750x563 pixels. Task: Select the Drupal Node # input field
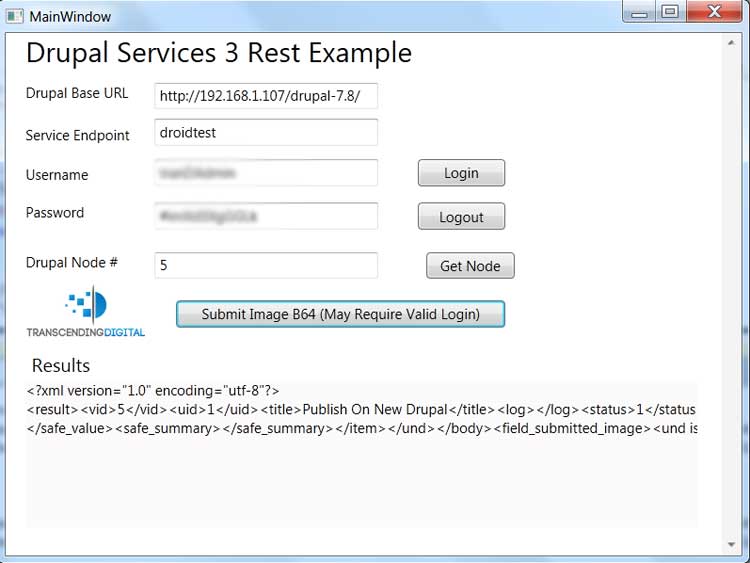pyautogui.click(x=266, y=265)
